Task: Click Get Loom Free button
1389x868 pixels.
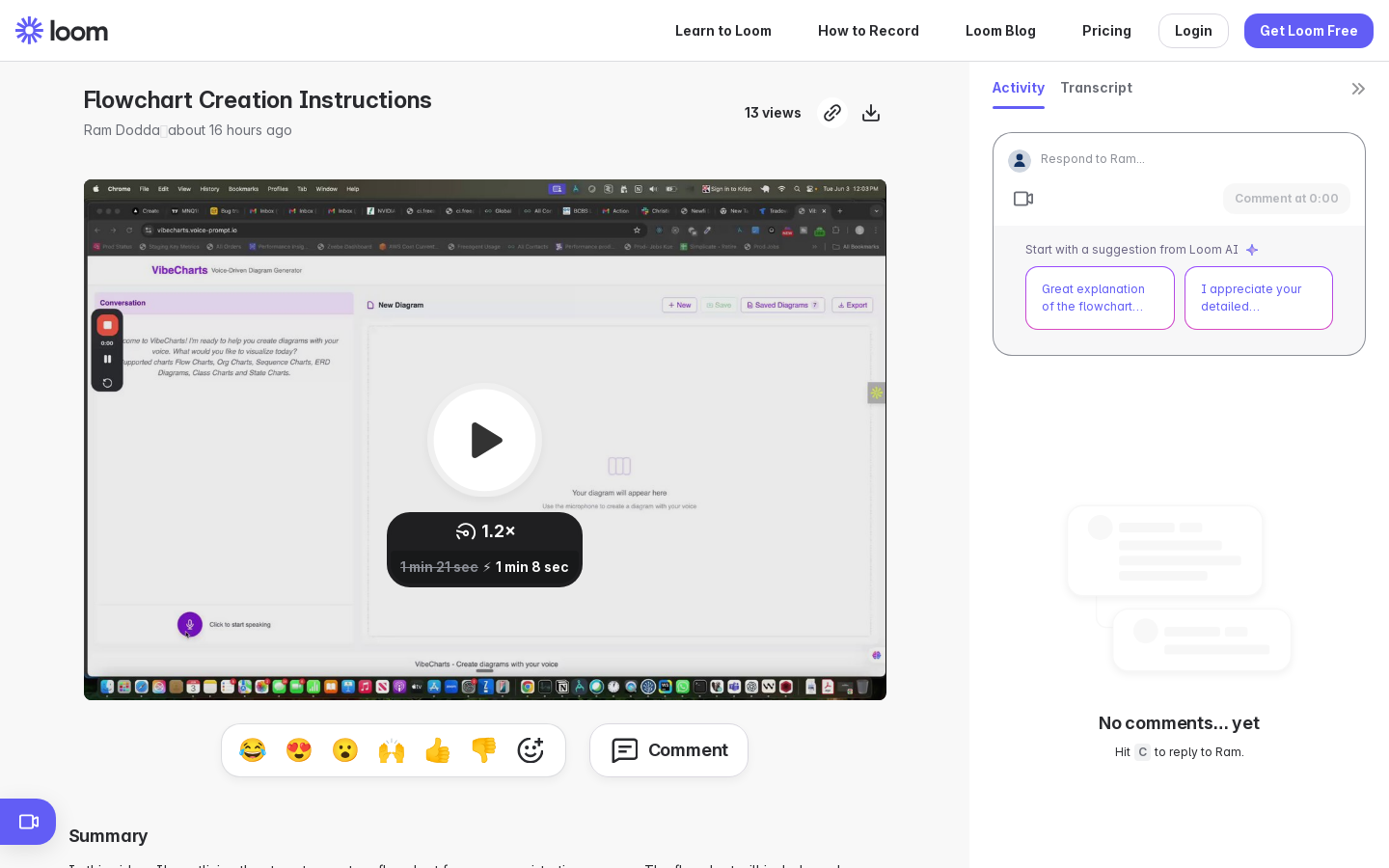Action: point(1308,31)
